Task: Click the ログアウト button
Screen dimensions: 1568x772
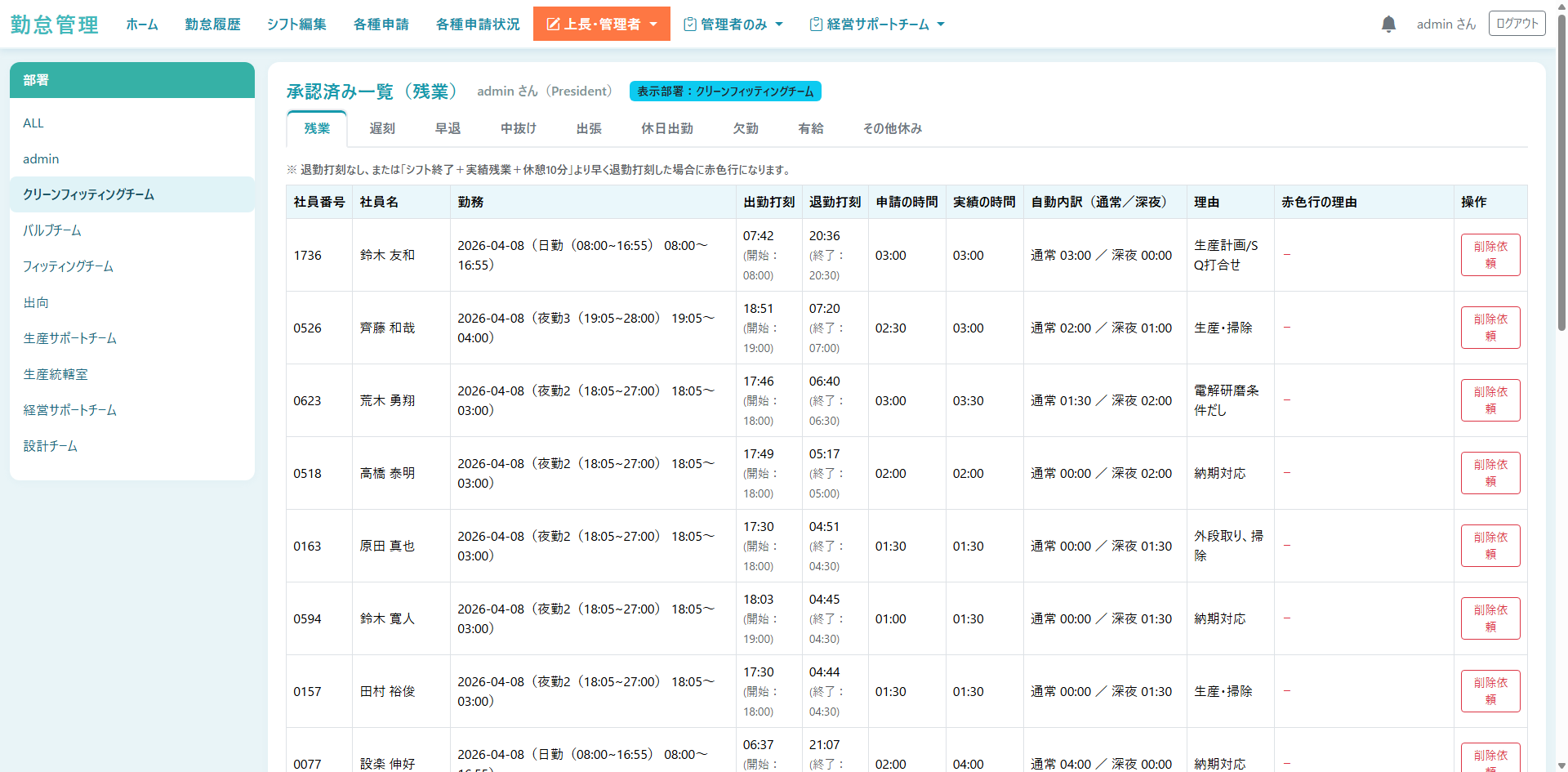Action: 1517,24
